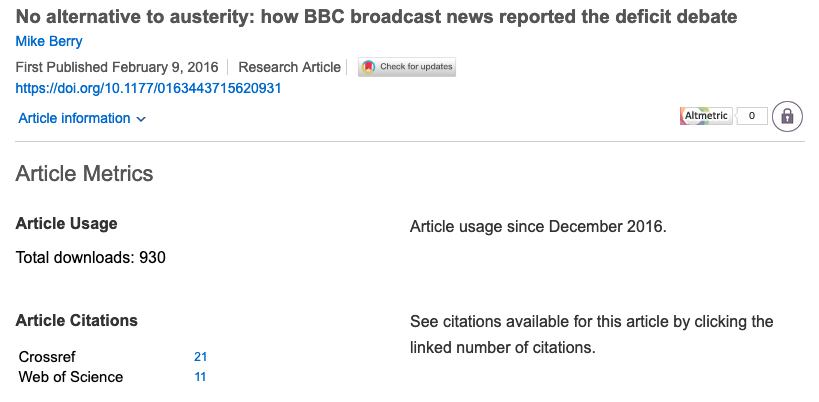
Task: Click the Total downloads: 930 text
Action: point(91,257)
